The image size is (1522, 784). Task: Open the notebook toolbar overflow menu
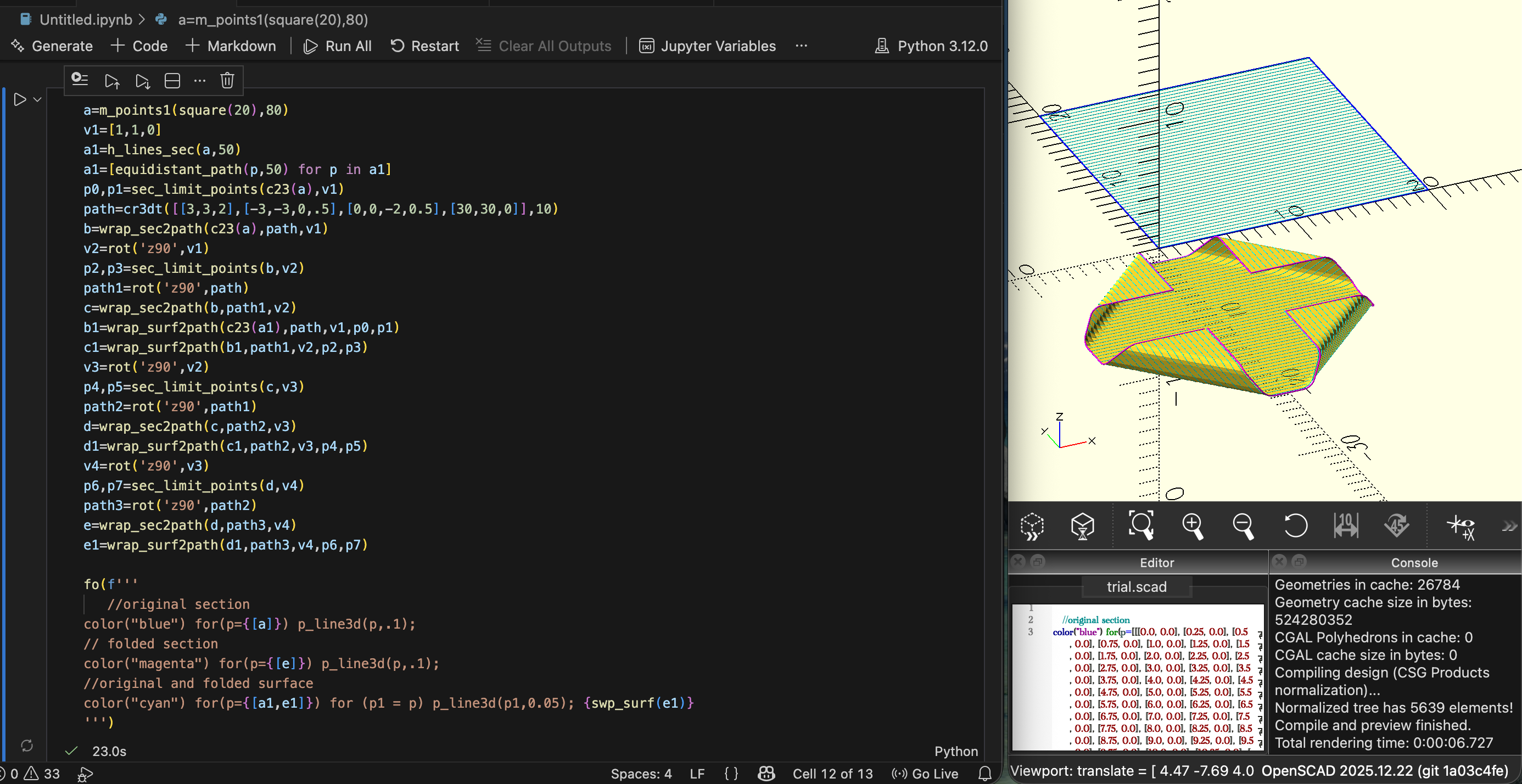(801, 46)
